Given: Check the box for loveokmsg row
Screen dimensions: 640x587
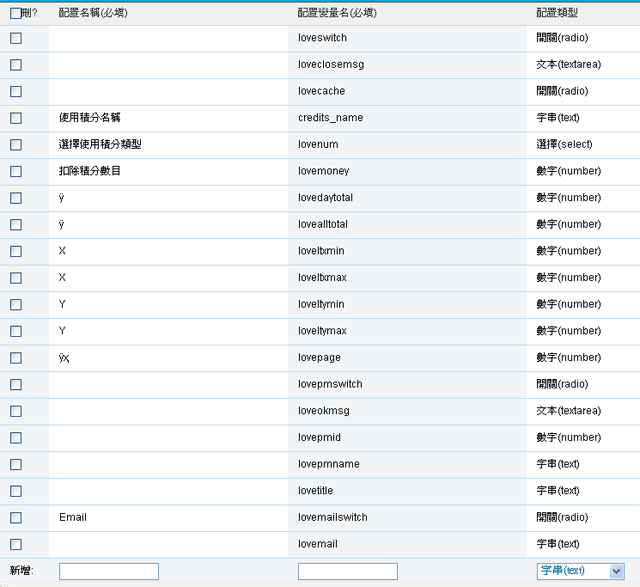Looking at the screenshot, I should (16, 411).
